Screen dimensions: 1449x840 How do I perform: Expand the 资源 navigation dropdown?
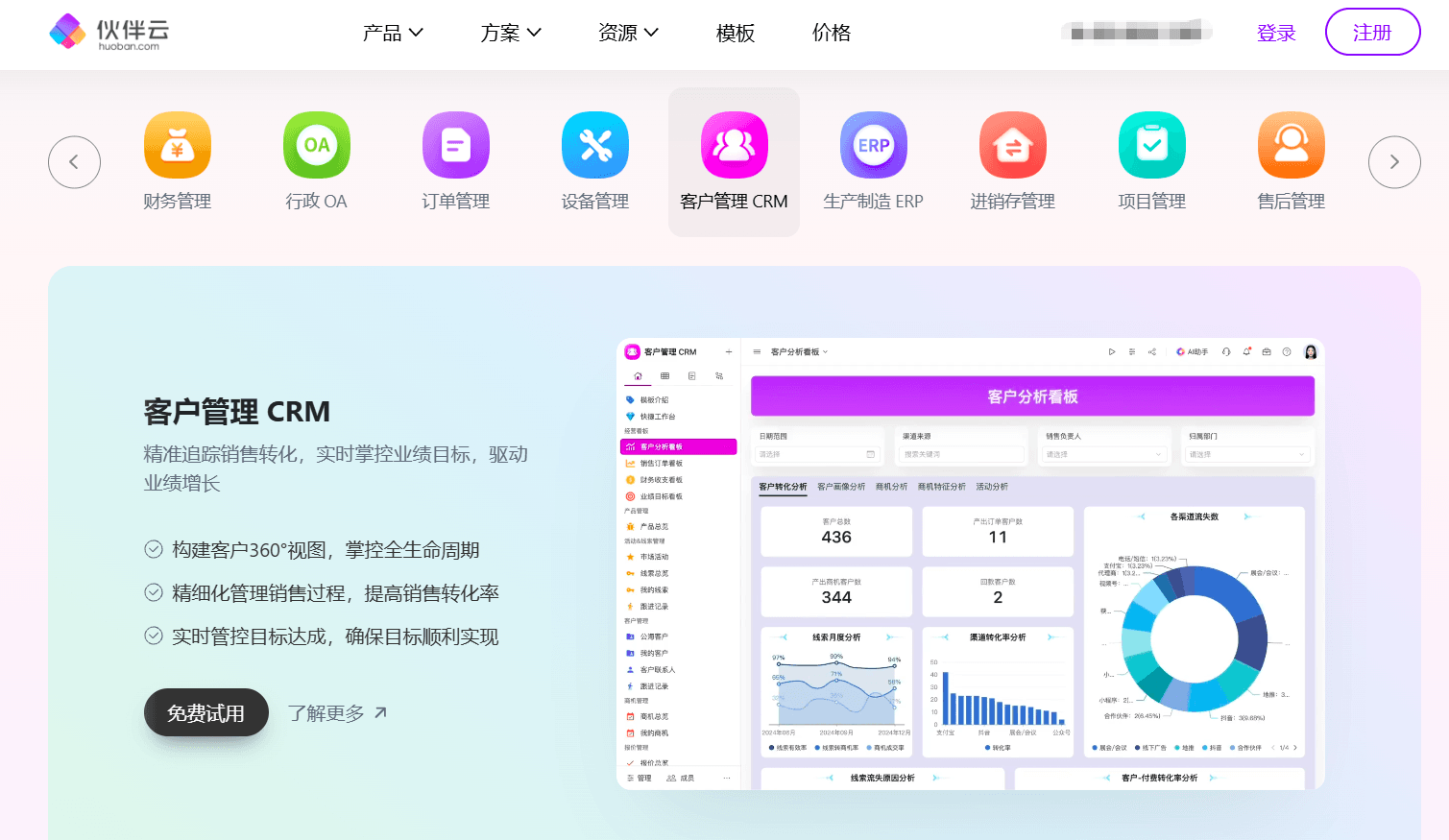click(628, 33)
